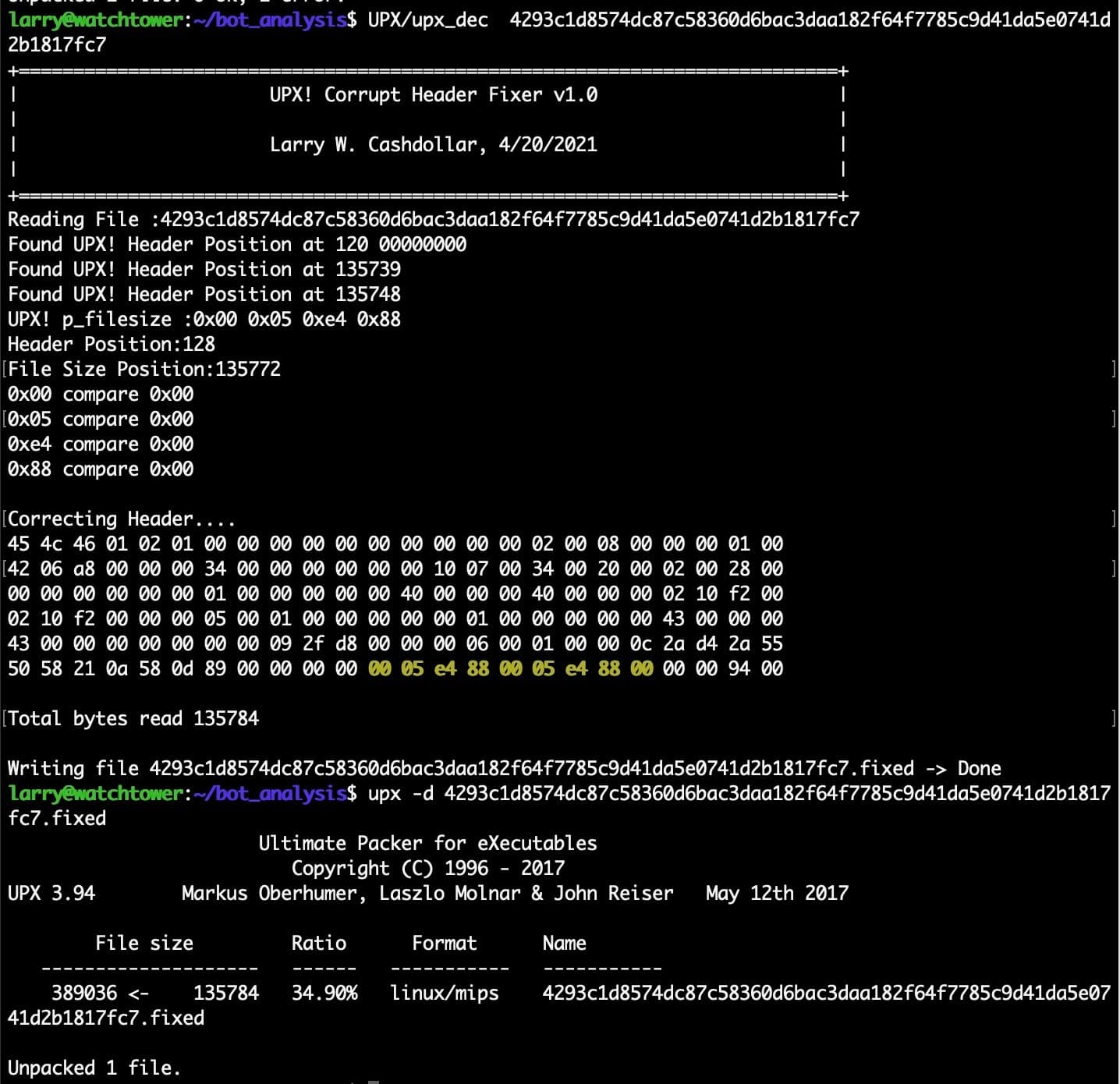The width and height of the screenshot is (1120, 1084).
Task: Click the Header Position:128 line
Action: (112, 345)
